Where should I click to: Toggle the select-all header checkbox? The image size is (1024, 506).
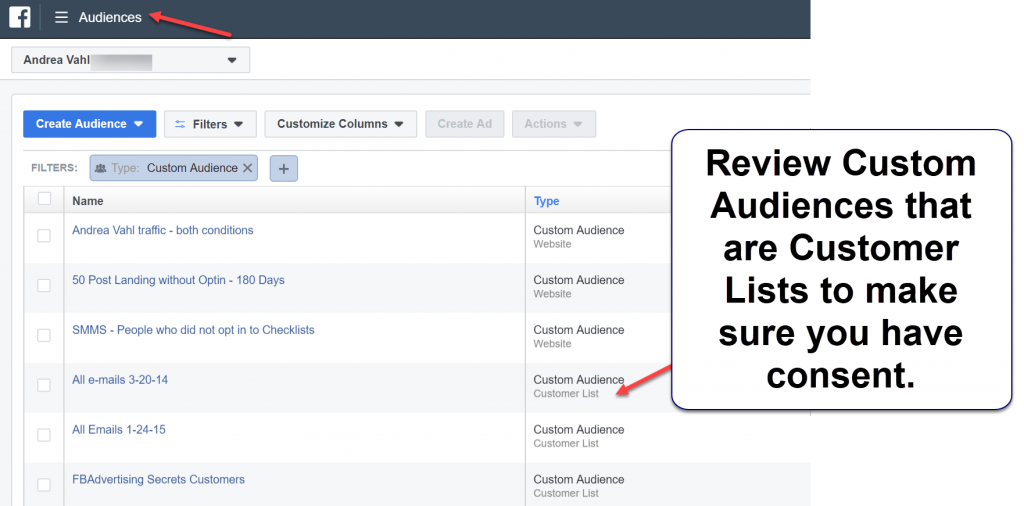[44, 199]
